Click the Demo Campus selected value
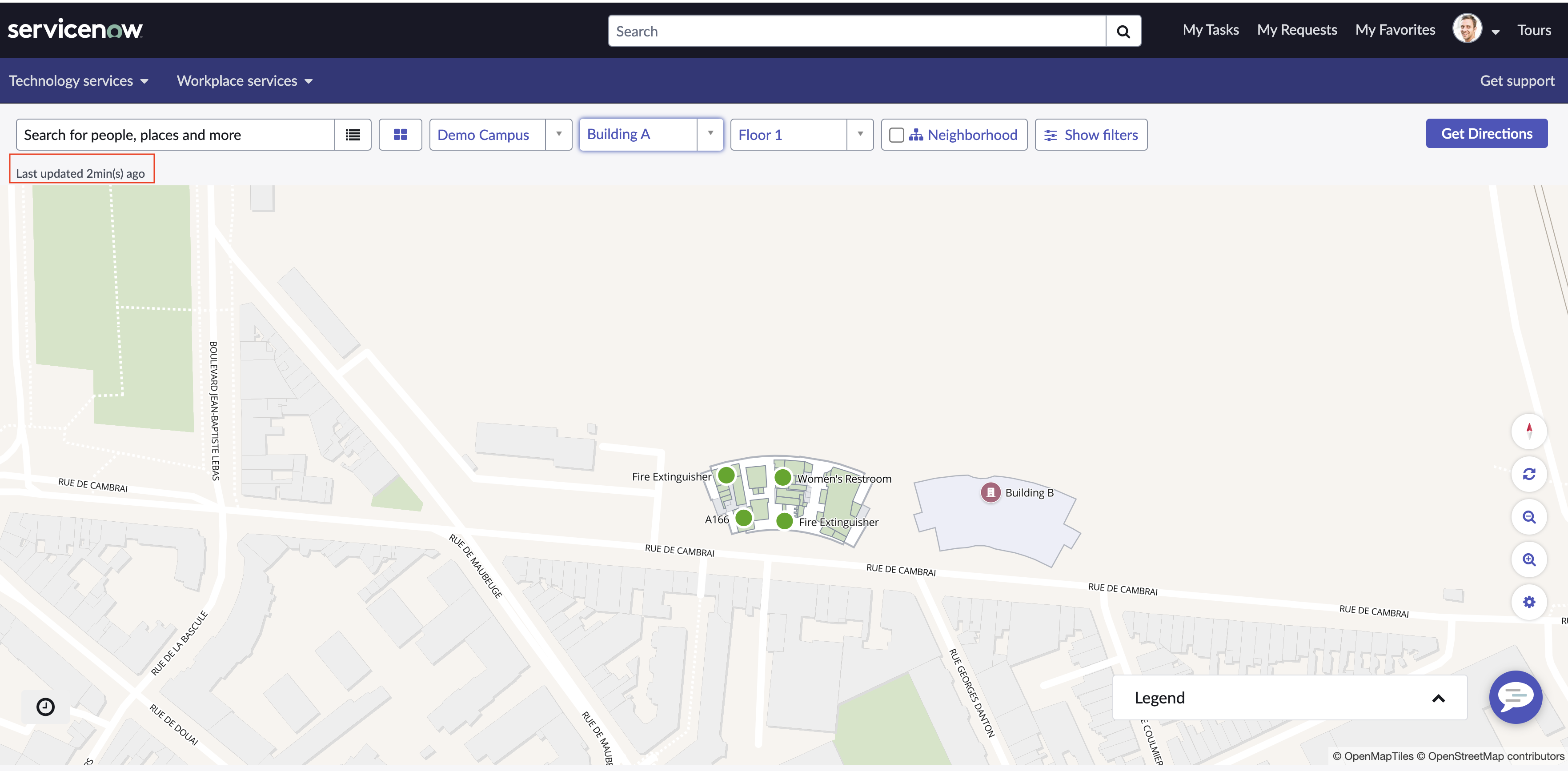Viewport: 1568px width, 771px height. click(x=483, y=135)
